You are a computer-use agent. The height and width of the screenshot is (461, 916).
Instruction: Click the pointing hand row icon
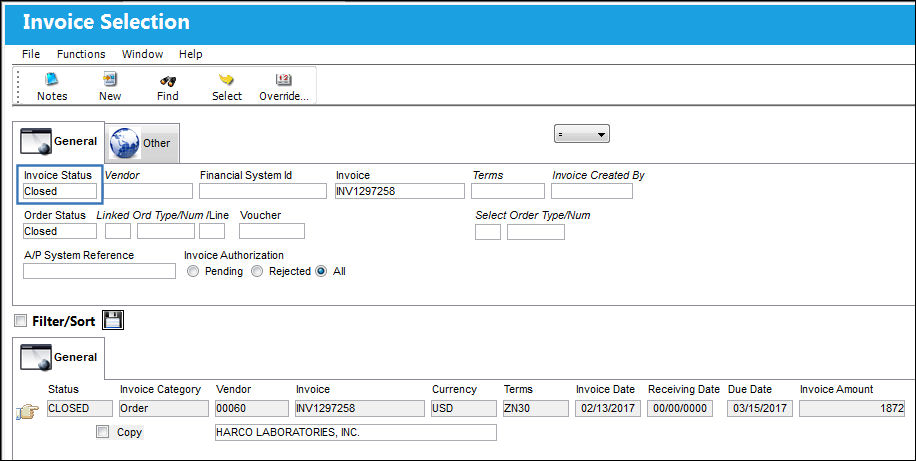click(27, 413)
